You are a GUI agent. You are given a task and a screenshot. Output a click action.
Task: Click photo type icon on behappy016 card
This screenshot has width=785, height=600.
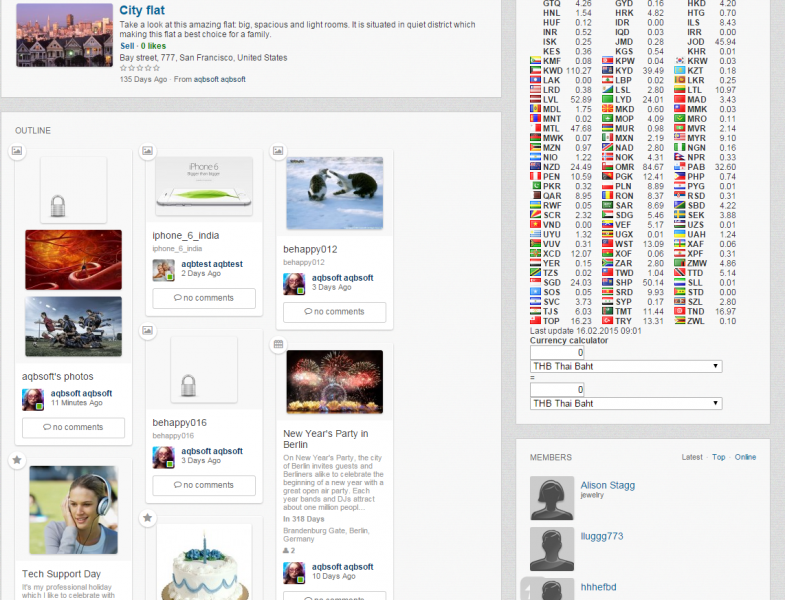tap(147, 330)
